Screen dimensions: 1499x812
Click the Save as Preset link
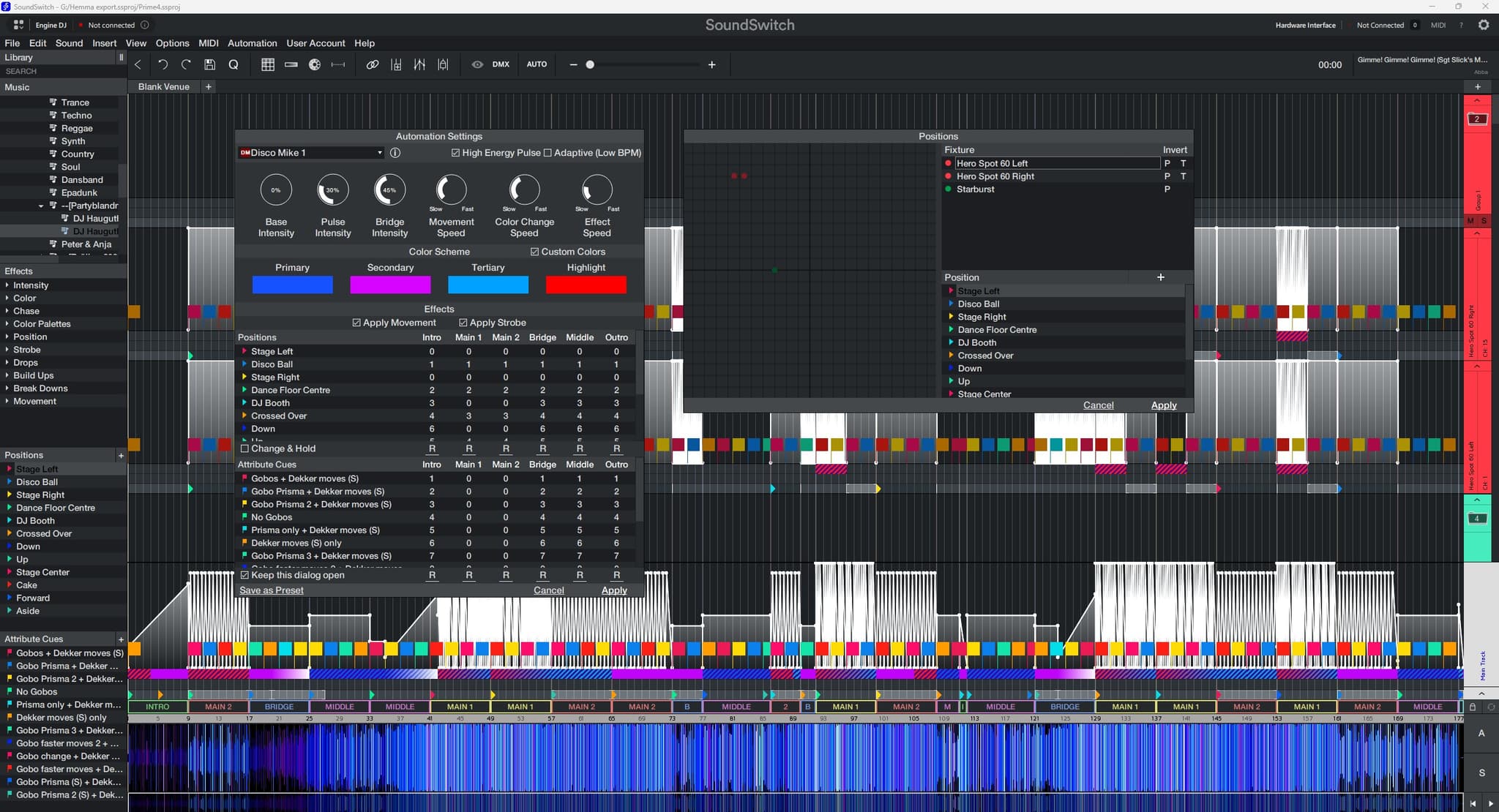pyautogui.click(x=271, y=590)
